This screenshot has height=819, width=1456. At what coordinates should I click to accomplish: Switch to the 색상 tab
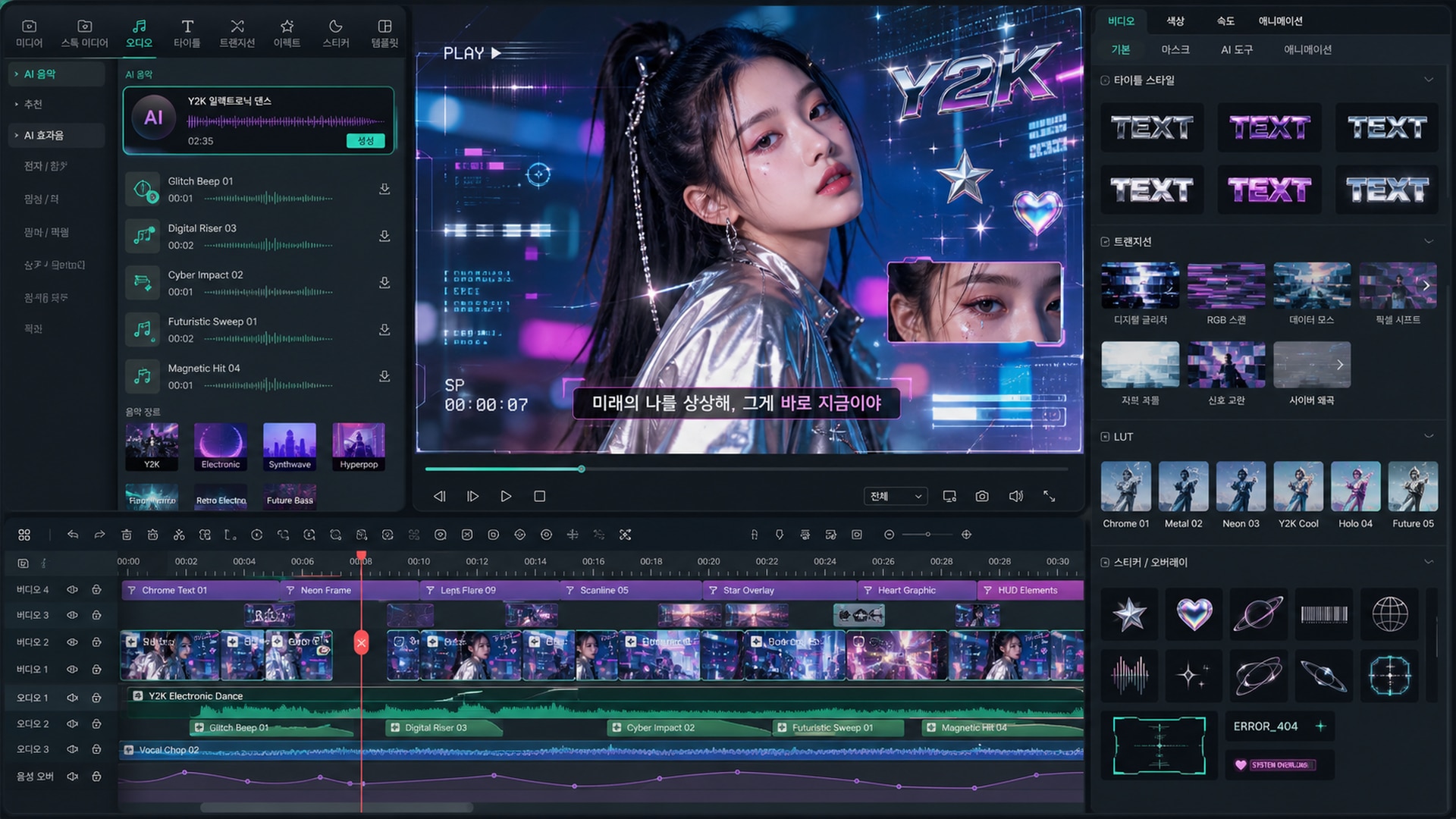click(x=1175, y=21)
